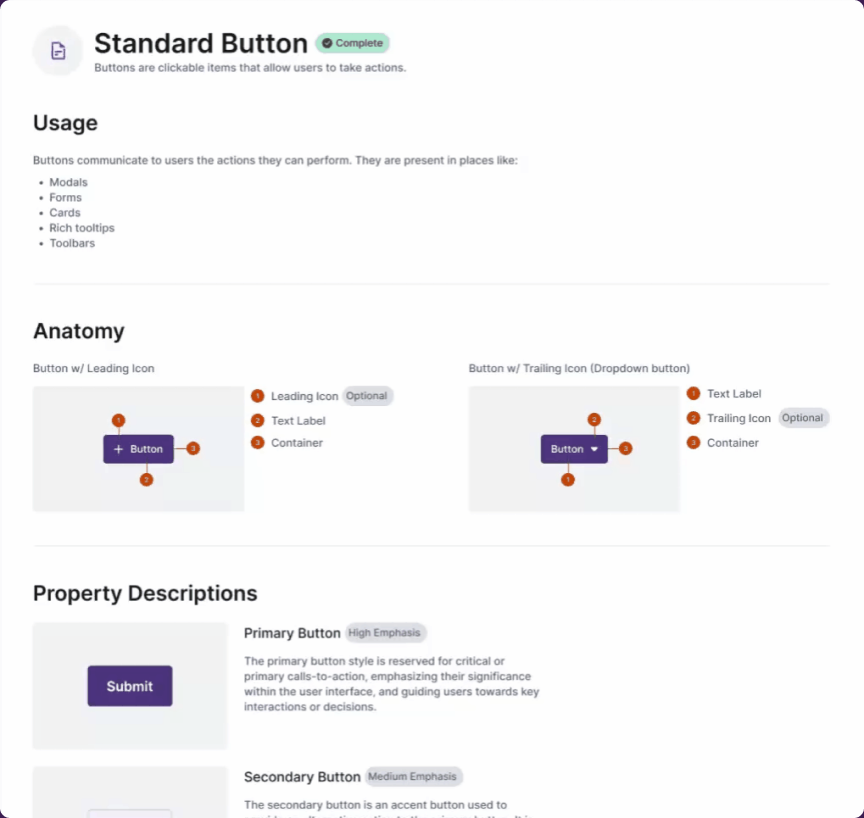Image resolution: width=864 pixels, height=818 pixels.
Task: Click Optional tag next to Trailing Icon
Action: click(803, 418)
